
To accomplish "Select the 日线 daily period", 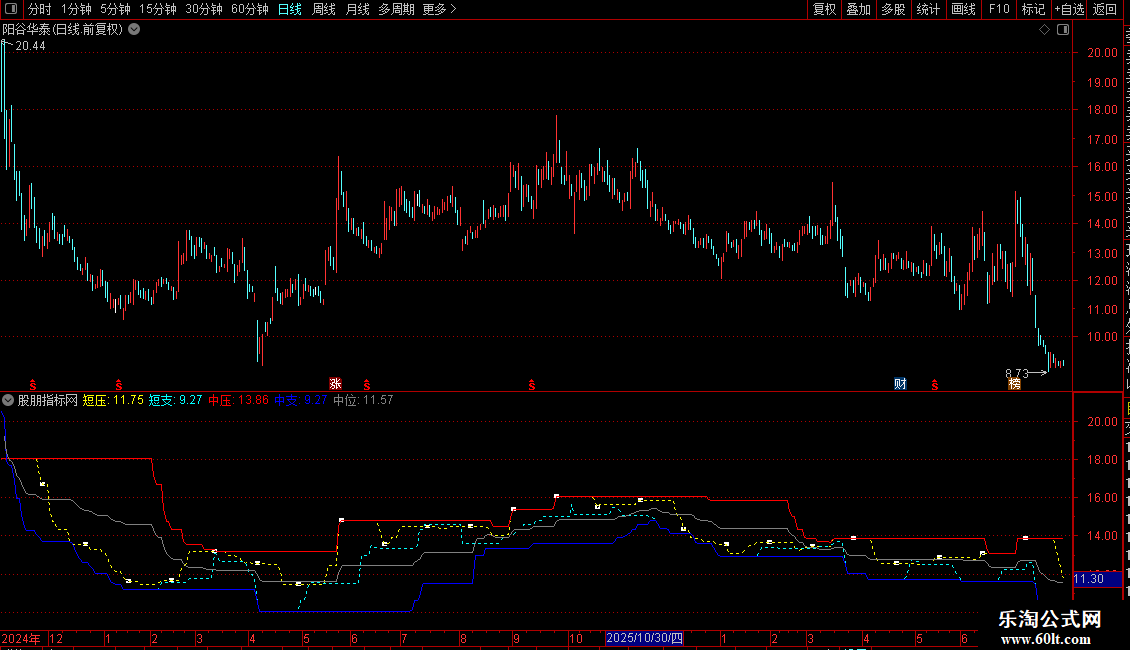I will (290, 9).
